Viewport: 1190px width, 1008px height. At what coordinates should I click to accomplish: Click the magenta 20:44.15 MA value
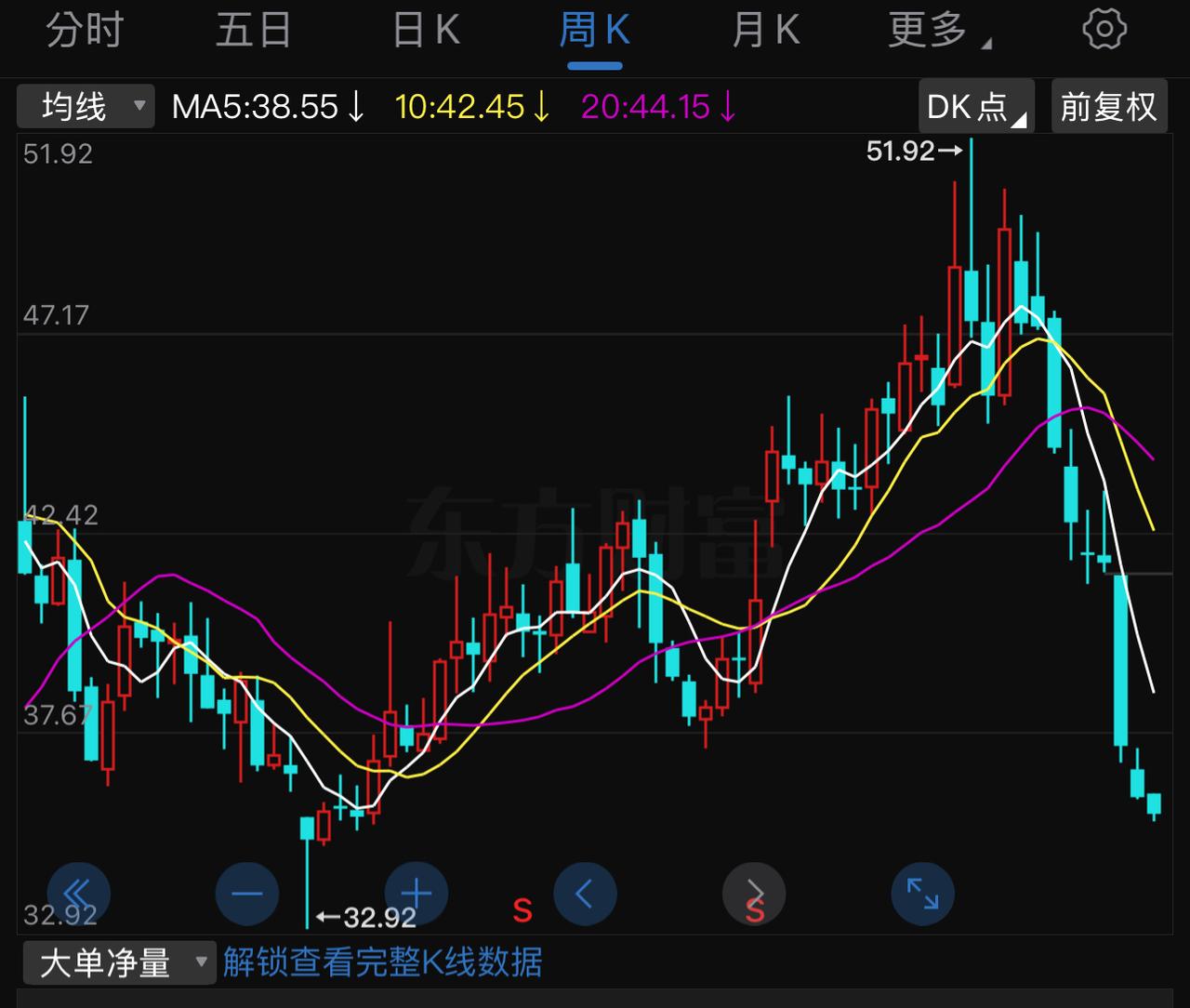659,107
